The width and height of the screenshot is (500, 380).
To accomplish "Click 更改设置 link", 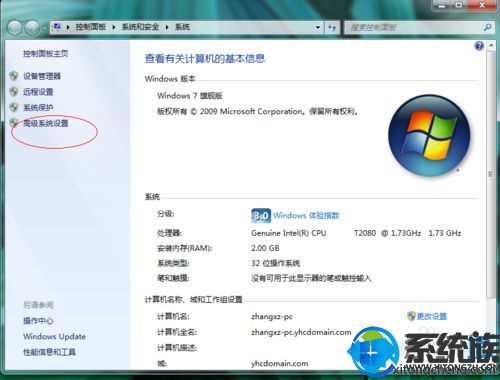I will [432, 316].
